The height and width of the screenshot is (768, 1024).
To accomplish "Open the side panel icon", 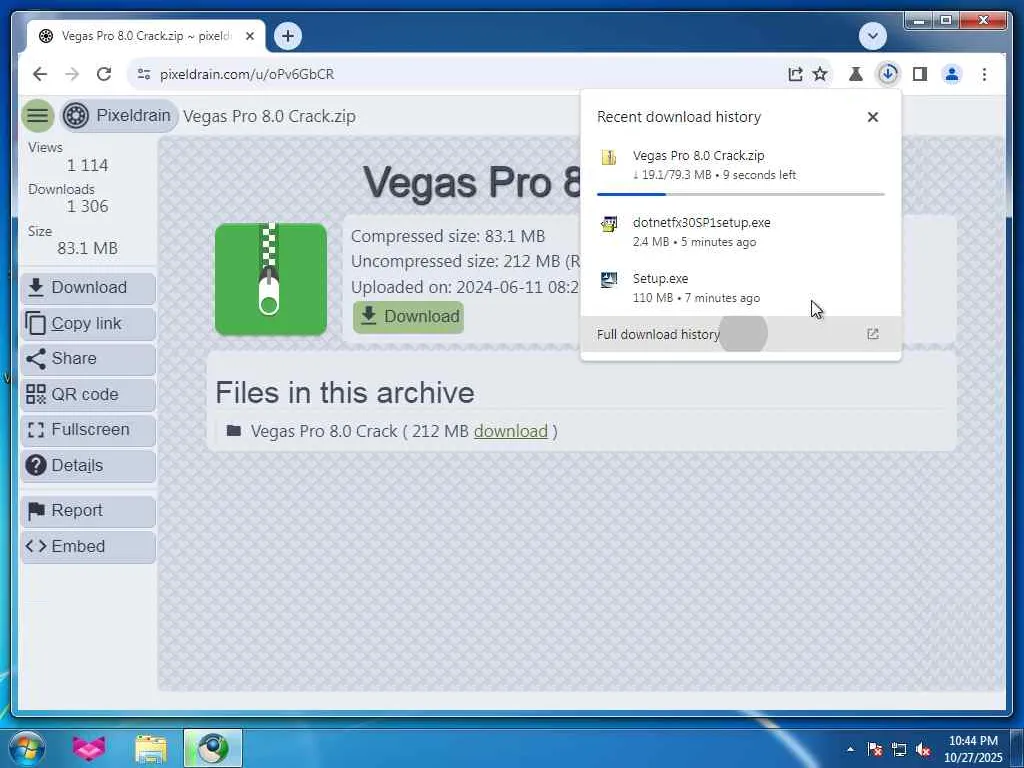I will point(920,74).
